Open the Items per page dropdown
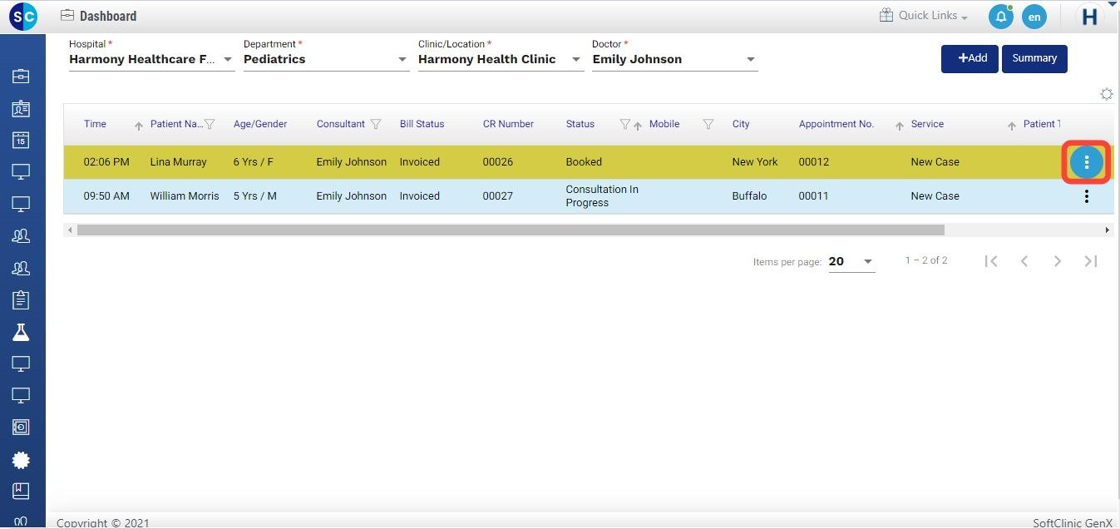This screenshot has width=1120, height=529. click(x=851, y=262)
